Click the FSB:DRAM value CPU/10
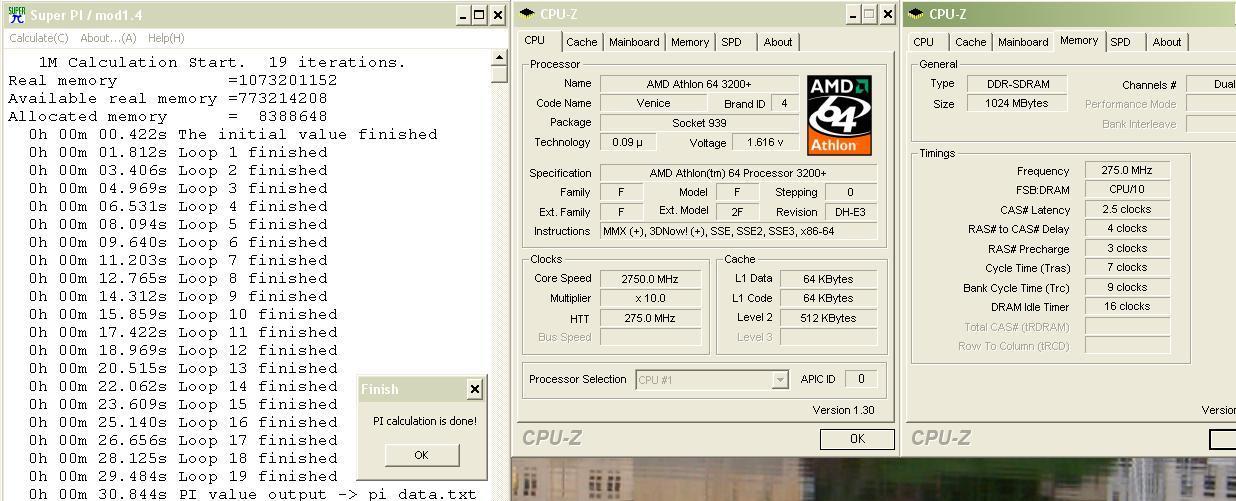Image resolution: width=1236 pixels, height=501 pixels. (1127, 190)
